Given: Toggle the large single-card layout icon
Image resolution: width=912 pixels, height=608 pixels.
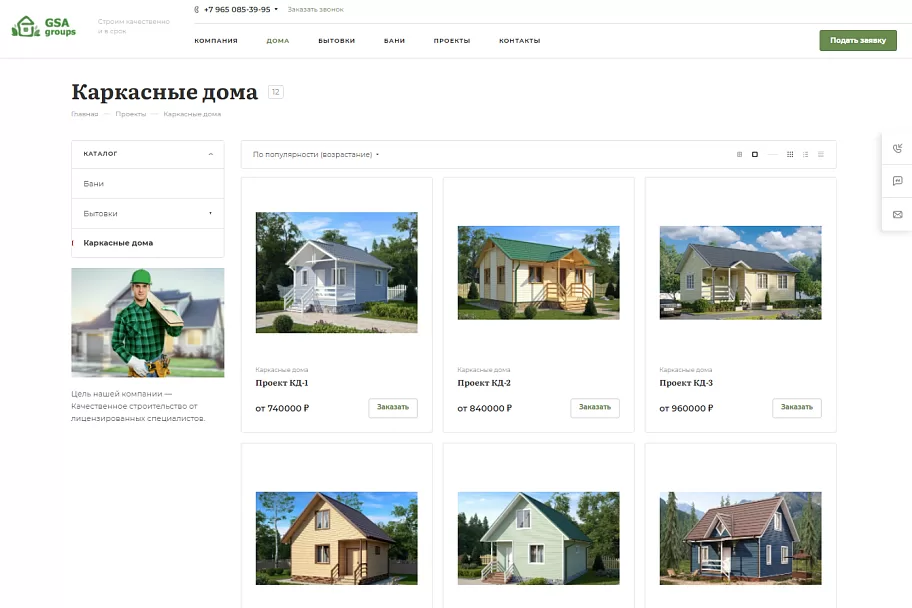Looking at the screenshot, I should click(x=754, y=154).
